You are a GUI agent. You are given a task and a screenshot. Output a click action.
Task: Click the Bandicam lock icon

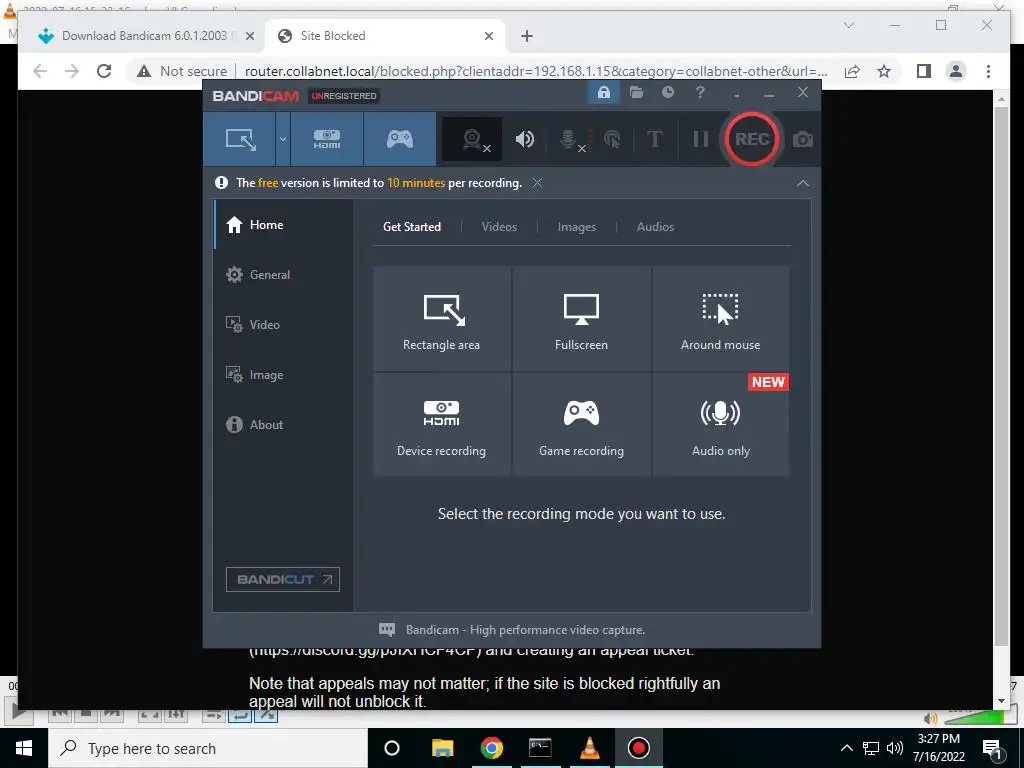coord(604,93)
